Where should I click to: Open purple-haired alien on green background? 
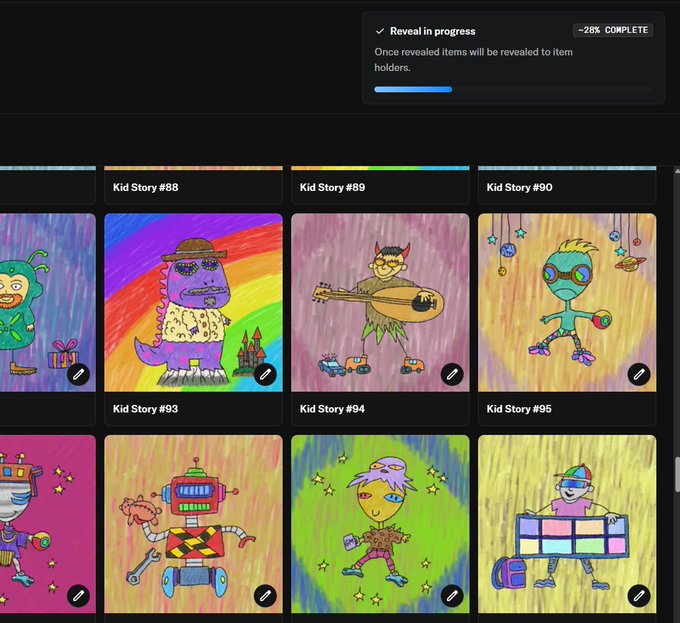click(x=380, y=524)
